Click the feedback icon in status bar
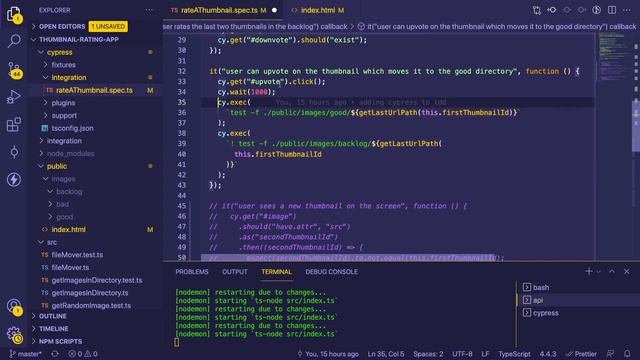Screen dimensions: 640x360 610,354
